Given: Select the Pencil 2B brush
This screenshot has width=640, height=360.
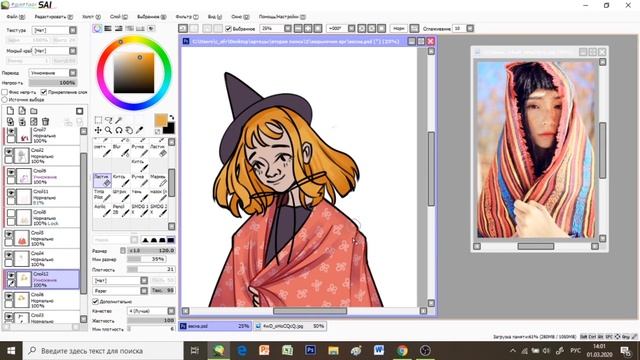Looking at the screenshot, I should (x=121, y=210).
